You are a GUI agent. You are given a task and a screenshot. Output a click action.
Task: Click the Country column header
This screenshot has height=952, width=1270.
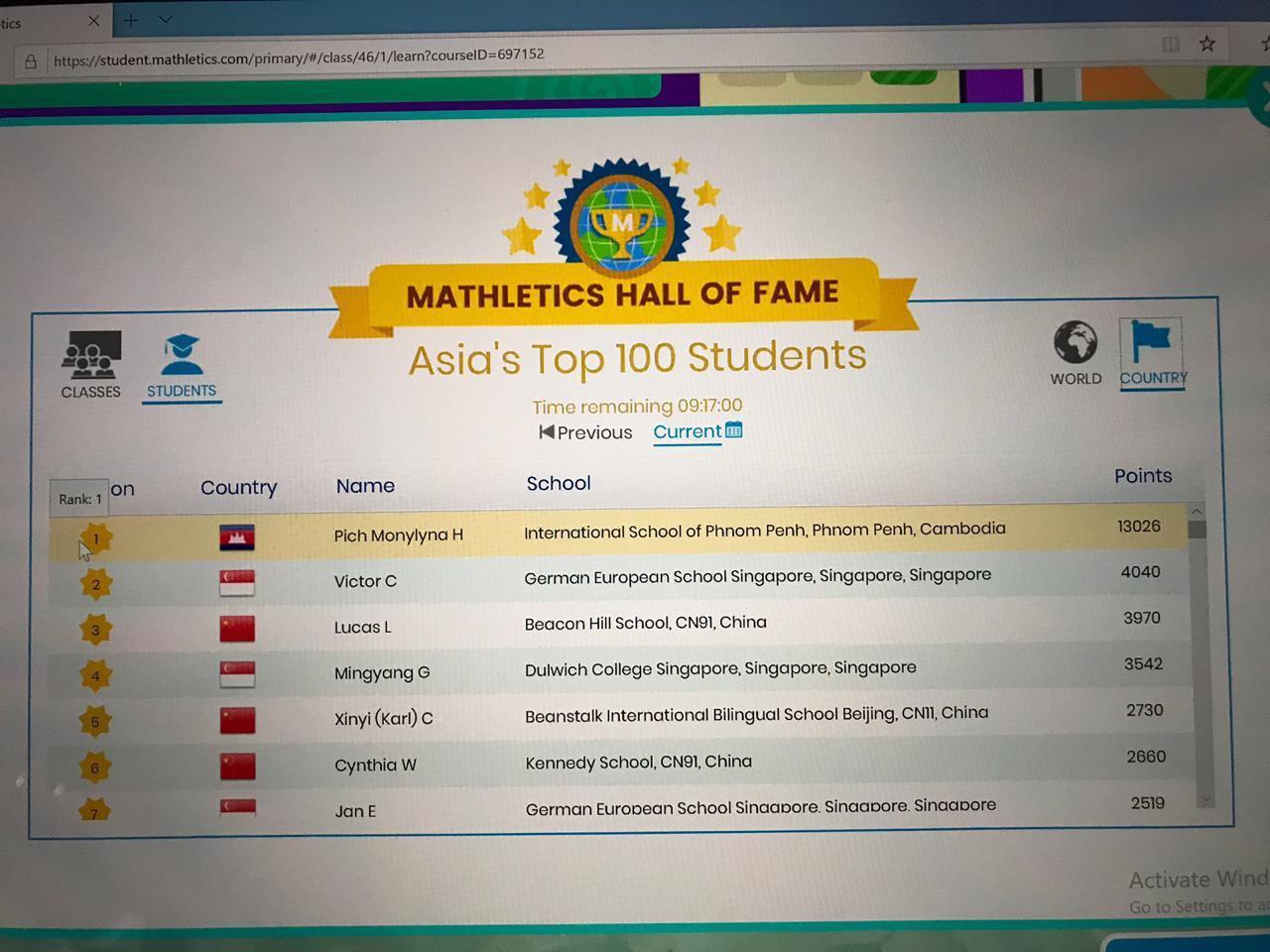(238, 487)
